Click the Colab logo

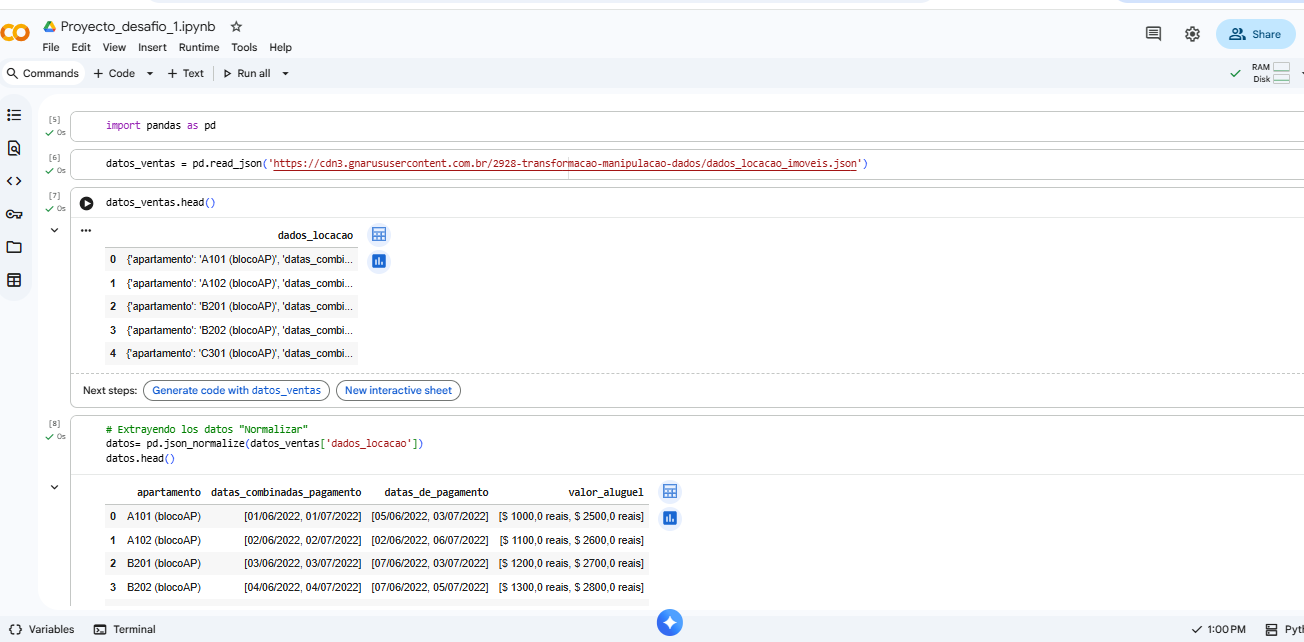[x=15, y=34]
